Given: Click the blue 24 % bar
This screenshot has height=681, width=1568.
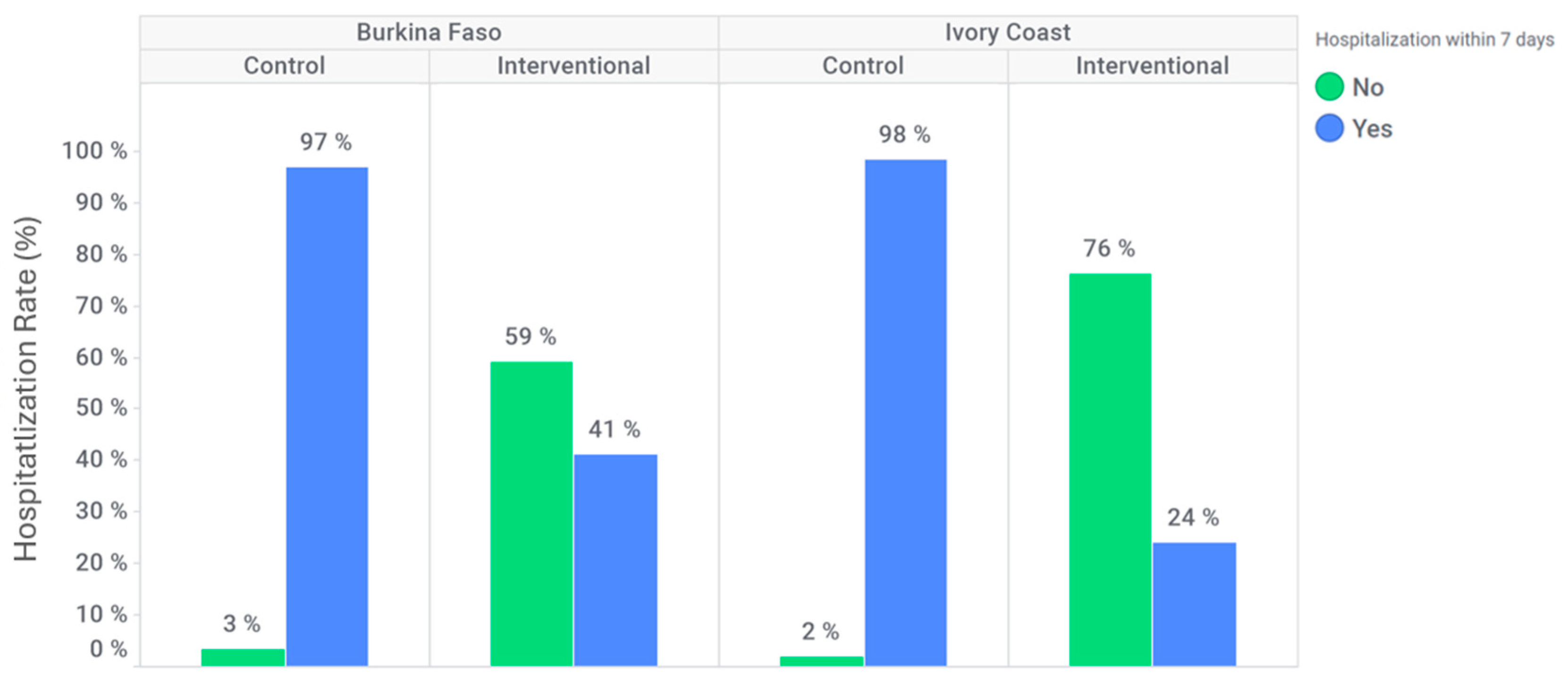Looking at the screenshot, I should pos(1194,604).
